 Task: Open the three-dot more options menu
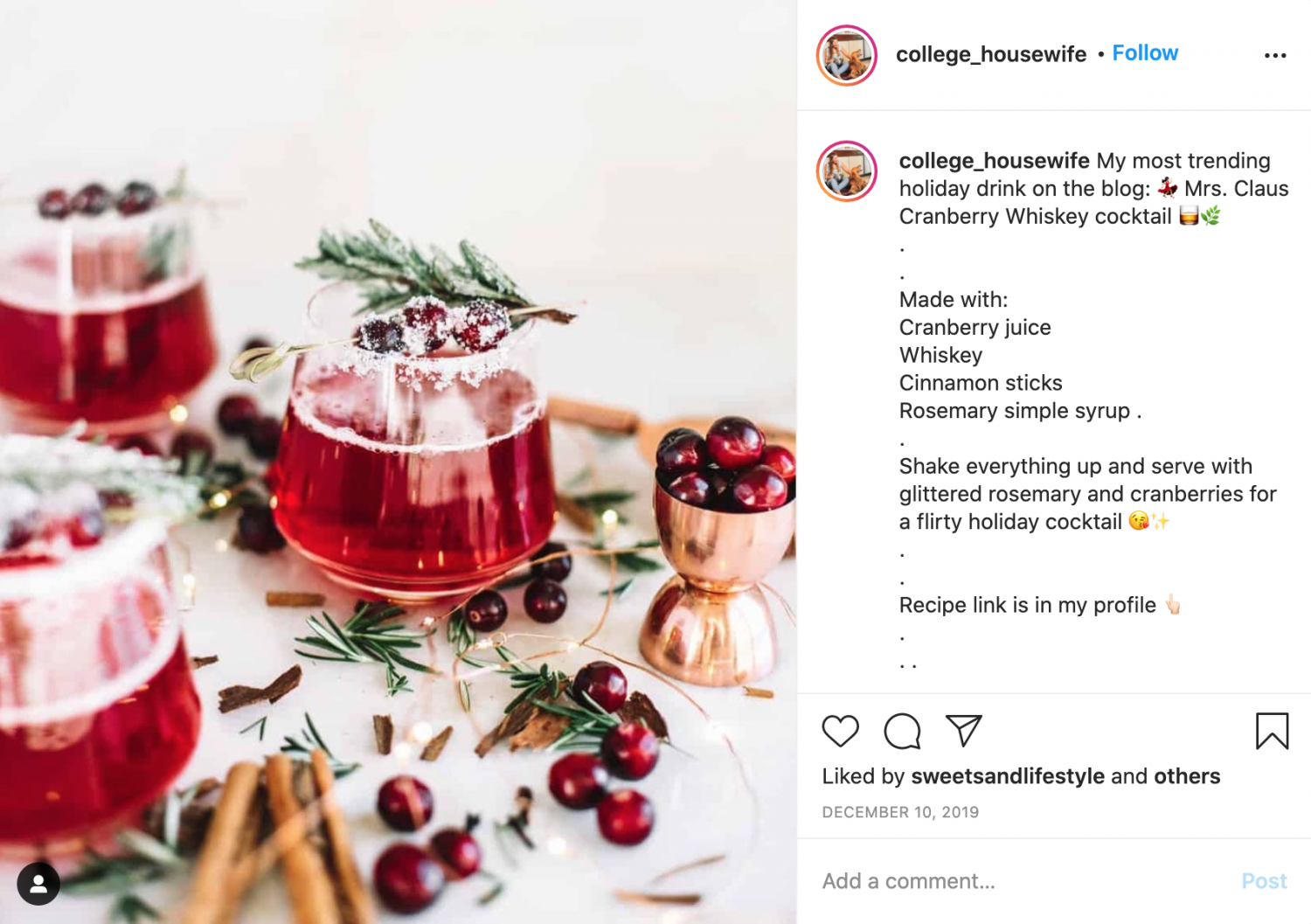1275,55
